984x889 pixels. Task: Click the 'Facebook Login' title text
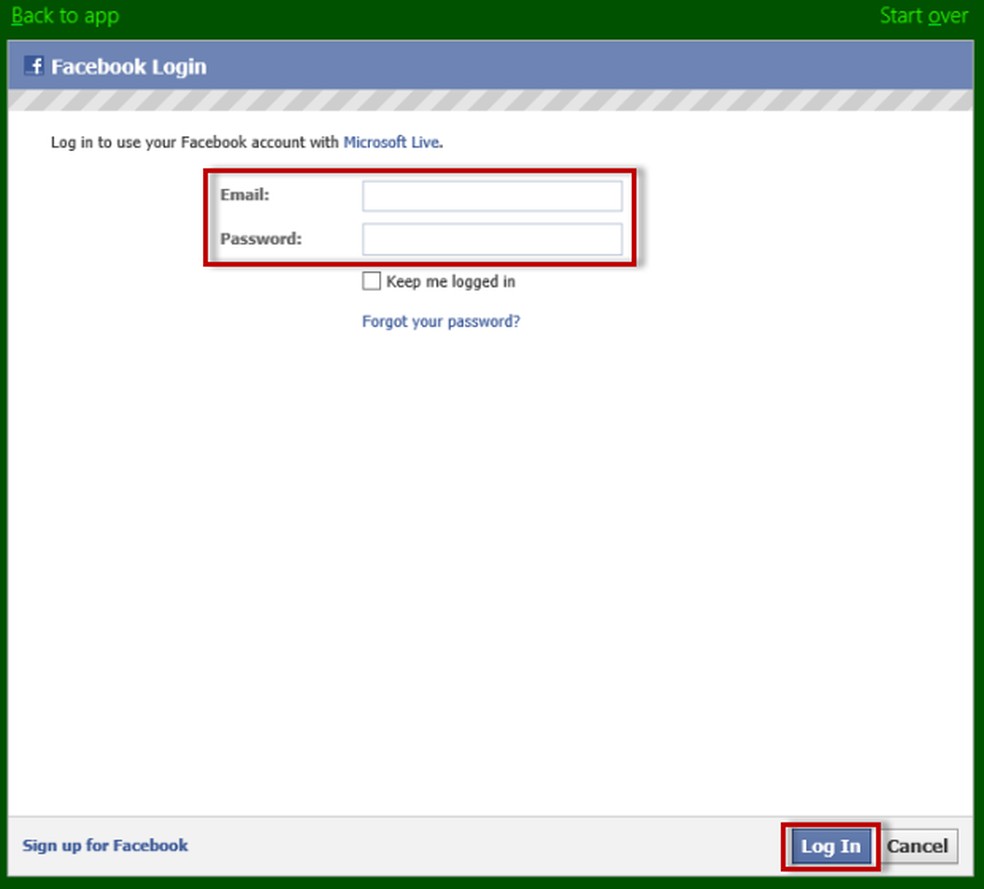point(129,67)
